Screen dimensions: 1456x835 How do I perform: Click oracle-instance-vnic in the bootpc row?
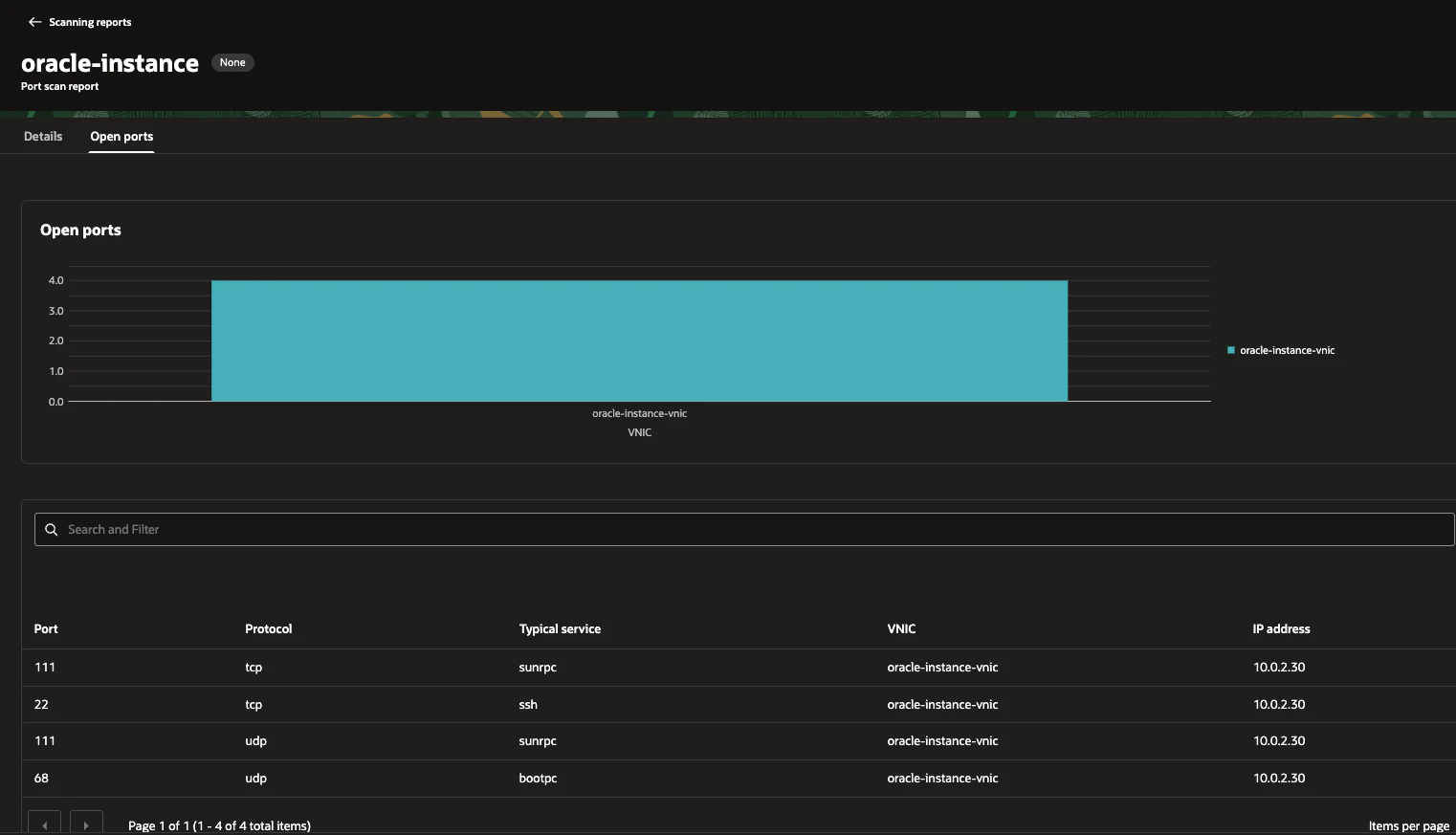(942, 778)
